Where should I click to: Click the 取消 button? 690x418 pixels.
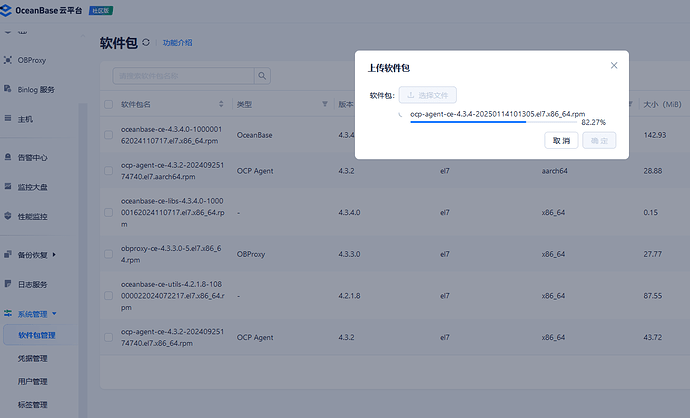[561, 140]
